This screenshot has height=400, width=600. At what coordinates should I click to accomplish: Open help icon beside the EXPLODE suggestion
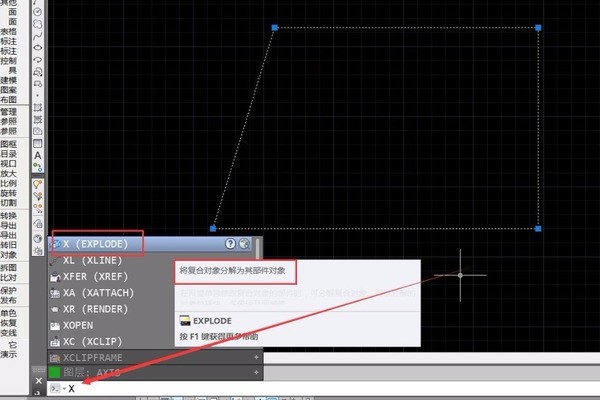click(x=230, y=243)
